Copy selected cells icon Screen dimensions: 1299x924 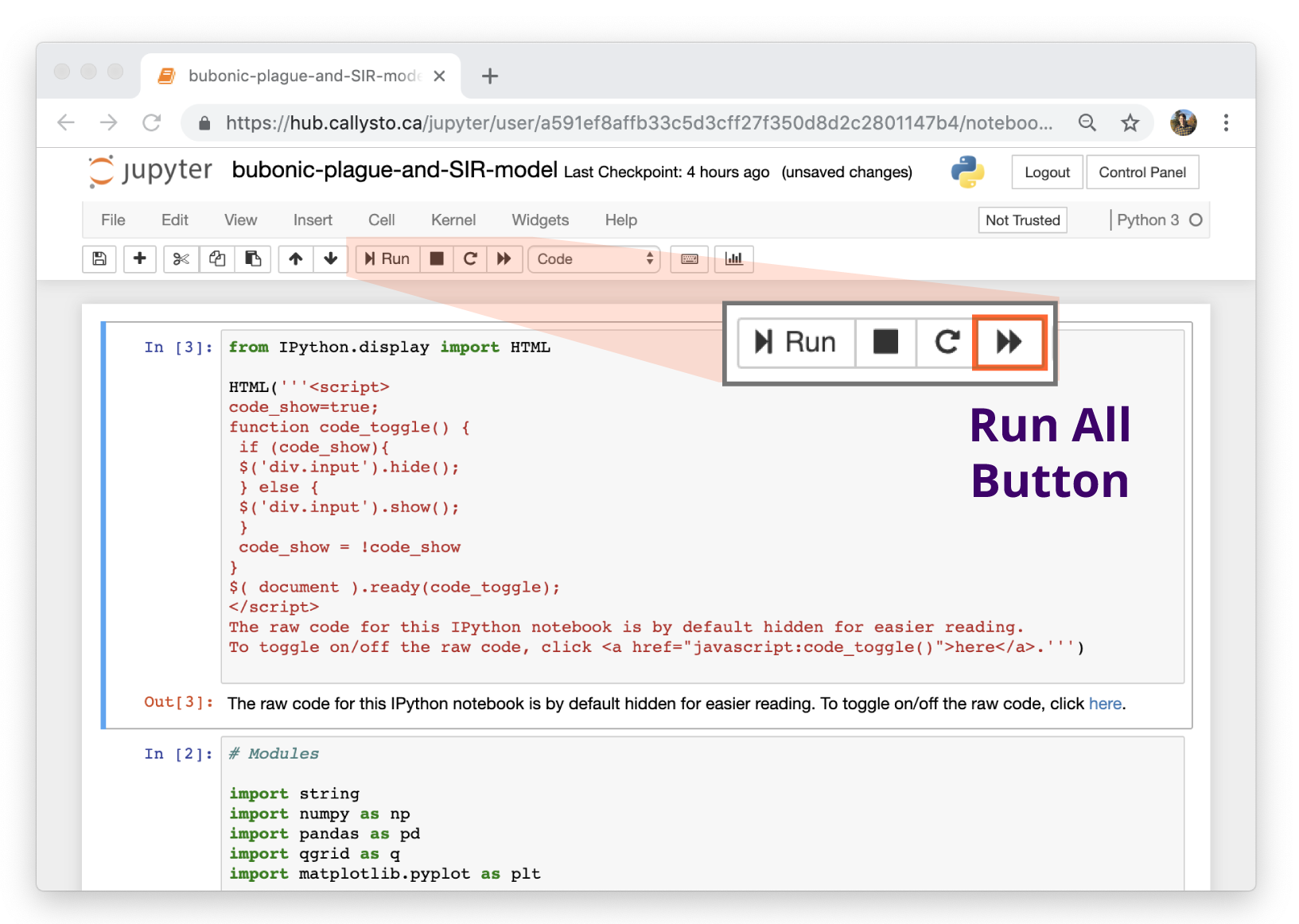click(x=217, y=259)
